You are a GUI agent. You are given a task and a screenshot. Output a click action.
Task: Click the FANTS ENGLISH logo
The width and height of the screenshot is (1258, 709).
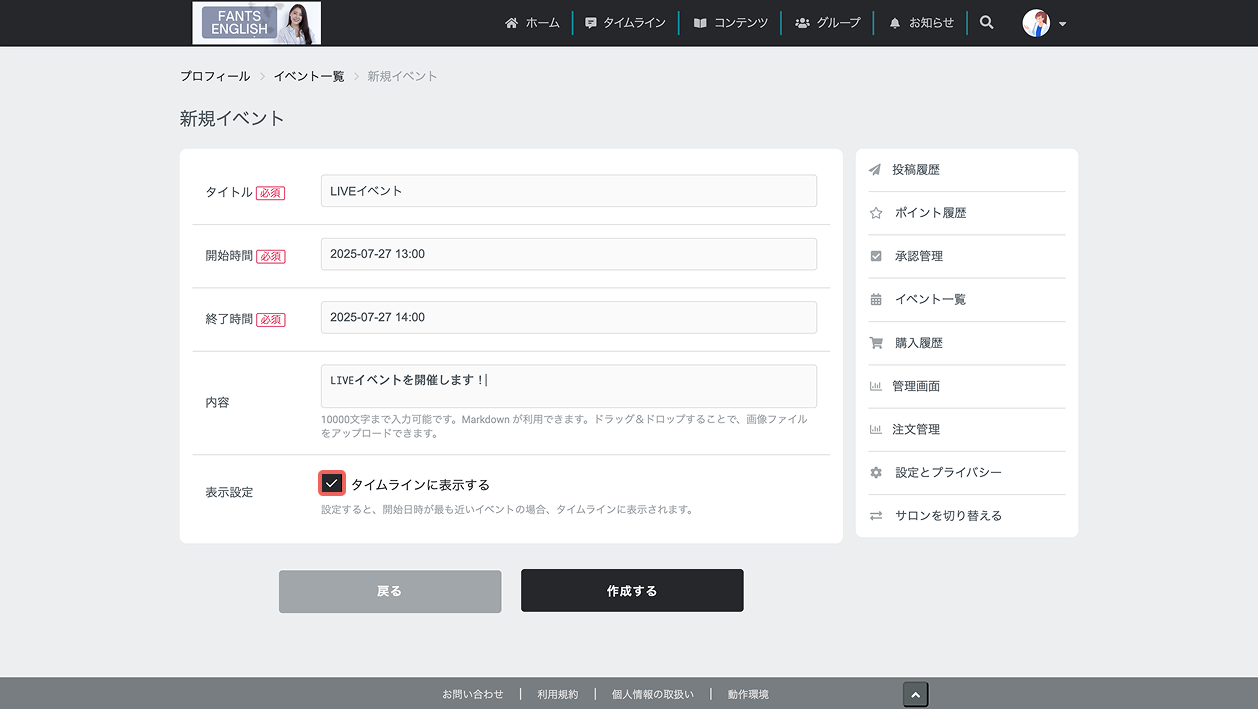257,23
